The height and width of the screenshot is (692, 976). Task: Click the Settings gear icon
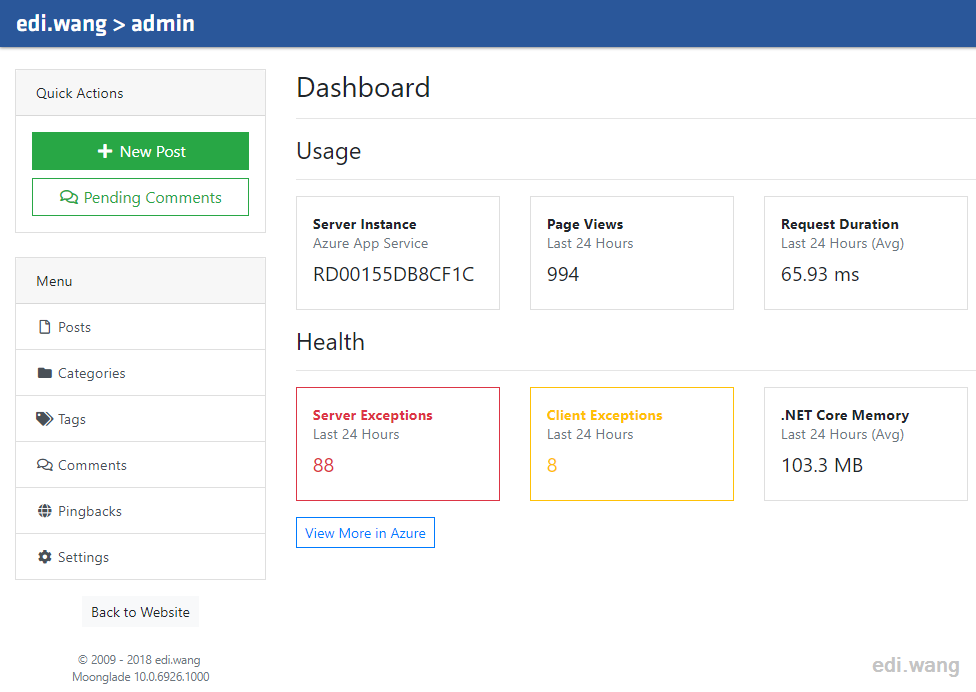pyautogui.click(x=45, y=557)
